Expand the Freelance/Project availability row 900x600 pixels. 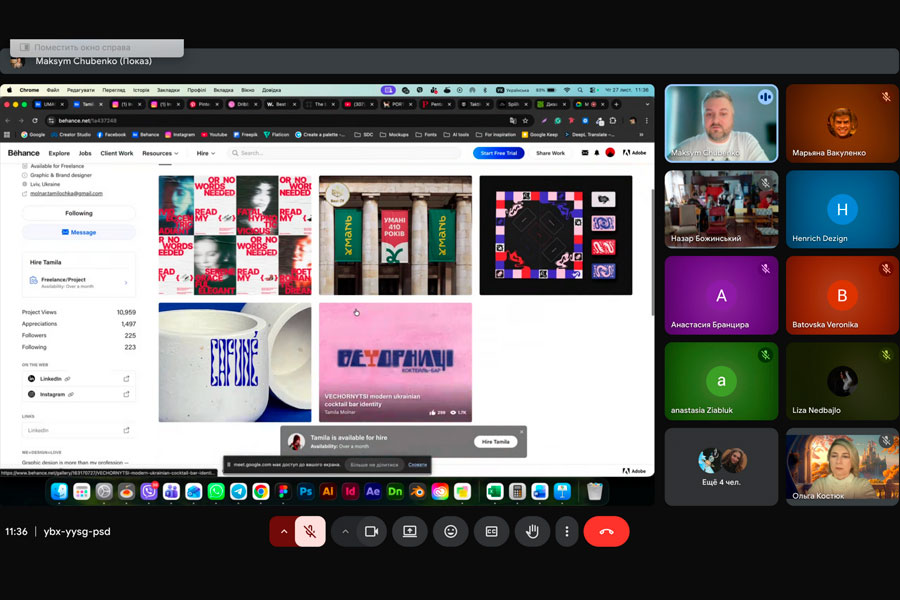click(79, 282)
